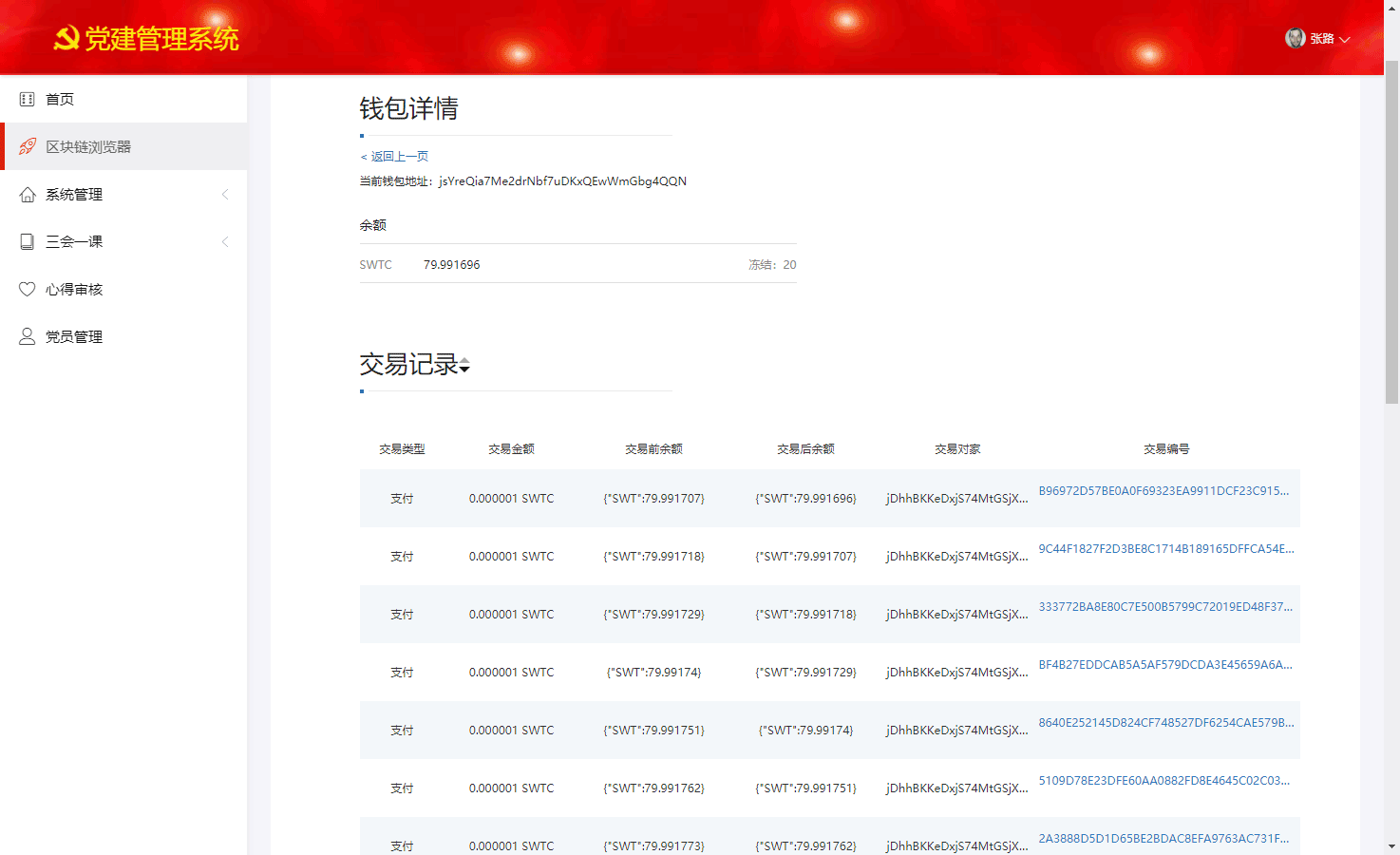The width and height of the screenshot is (1400, 855).
Task: Click the vertical scrollbar thumb
Action: click(1391, 228)
